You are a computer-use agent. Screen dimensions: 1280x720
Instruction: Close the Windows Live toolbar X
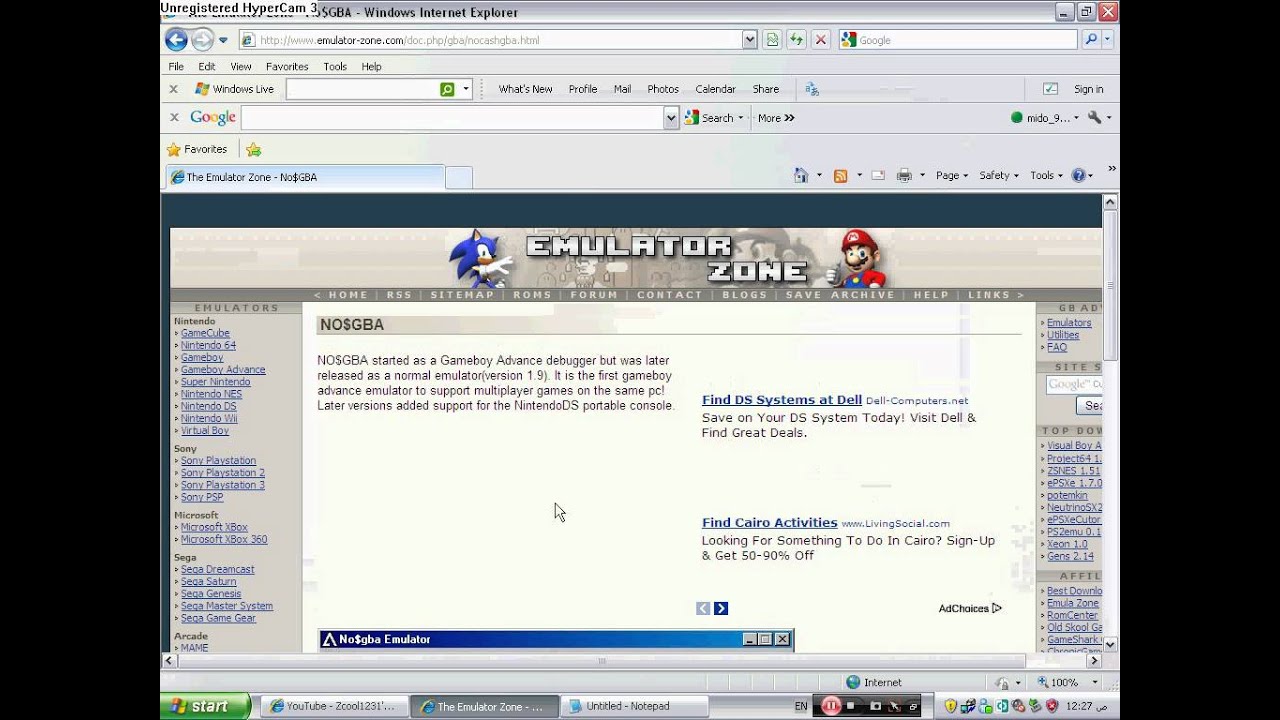click(173, 89)
